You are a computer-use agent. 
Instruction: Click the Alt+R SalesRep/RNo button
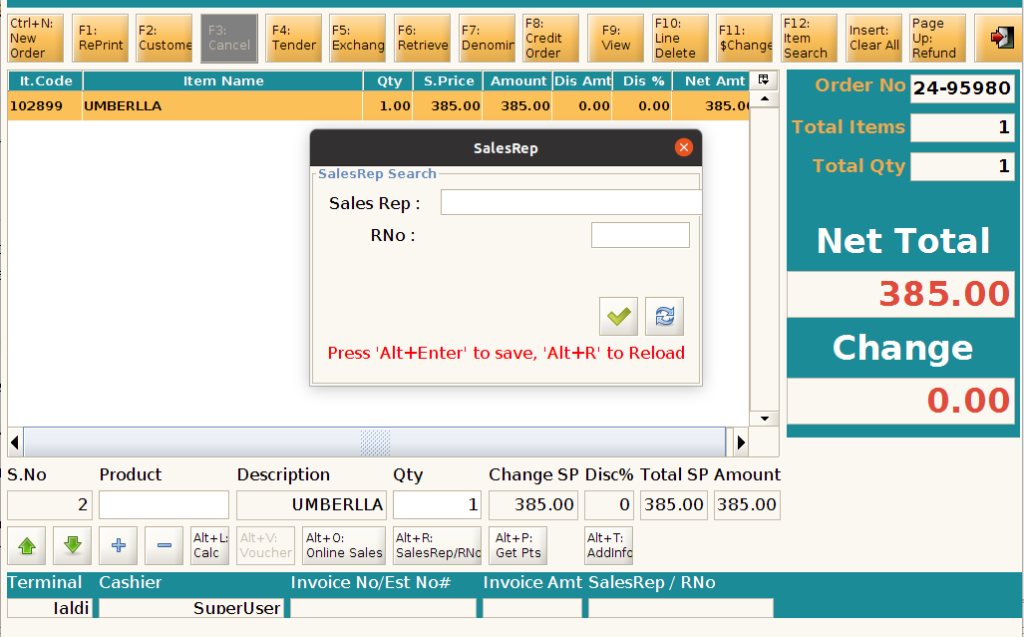click(x=438, y=546)
